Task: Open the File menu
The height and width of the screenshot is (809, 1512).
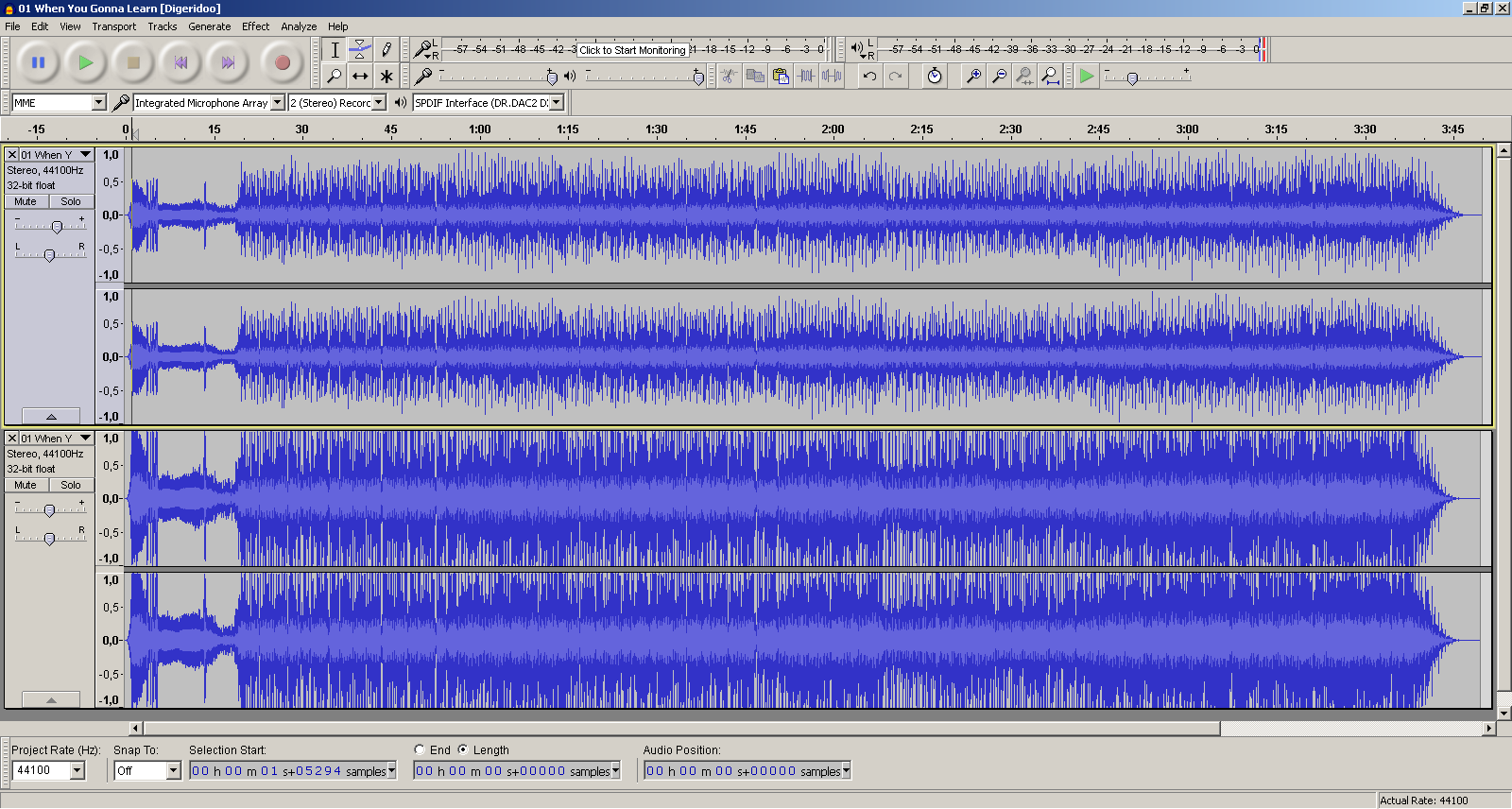Action: point(12,26)
